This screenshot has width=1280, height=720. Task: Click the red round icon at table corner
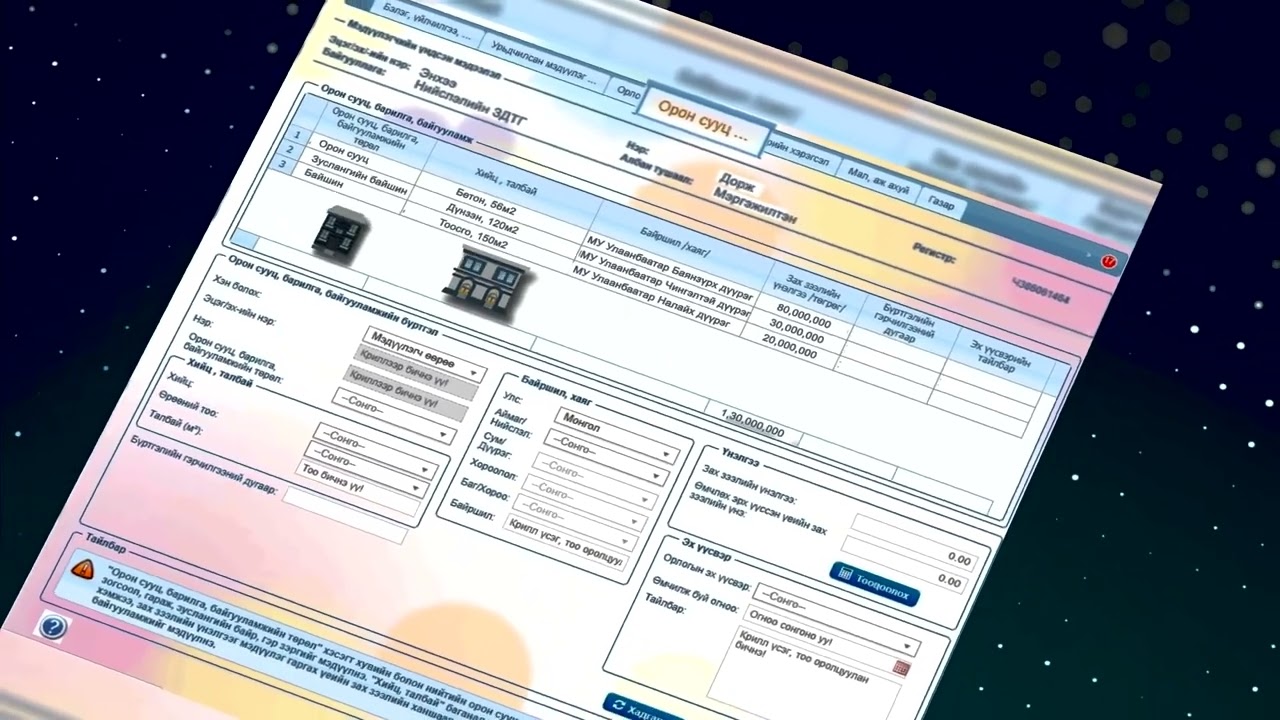pyautogui.click(x=1108, y=261)
